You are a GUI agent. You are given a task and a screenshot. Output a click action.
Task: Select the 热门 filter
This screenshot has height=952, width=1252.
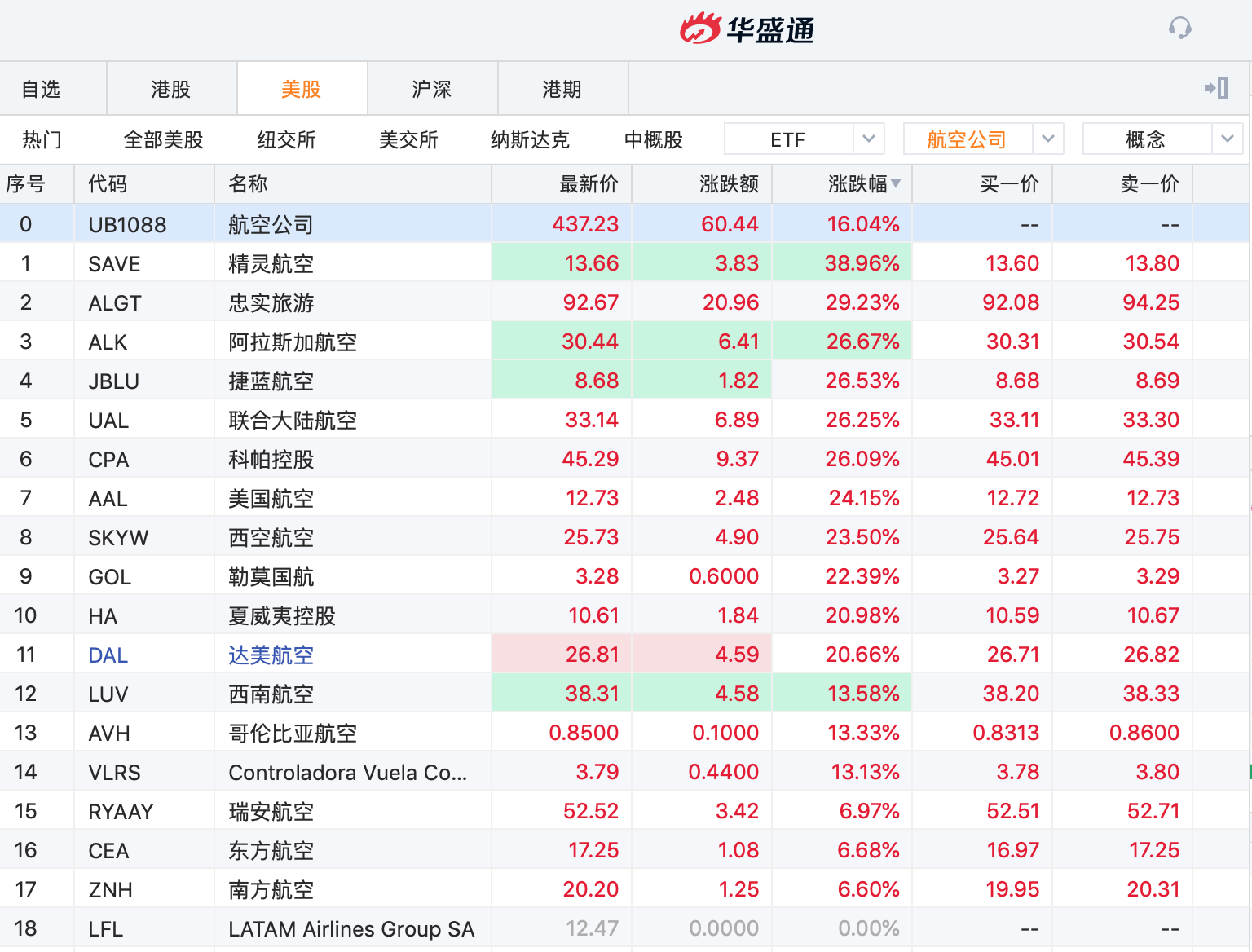point(42,140)
